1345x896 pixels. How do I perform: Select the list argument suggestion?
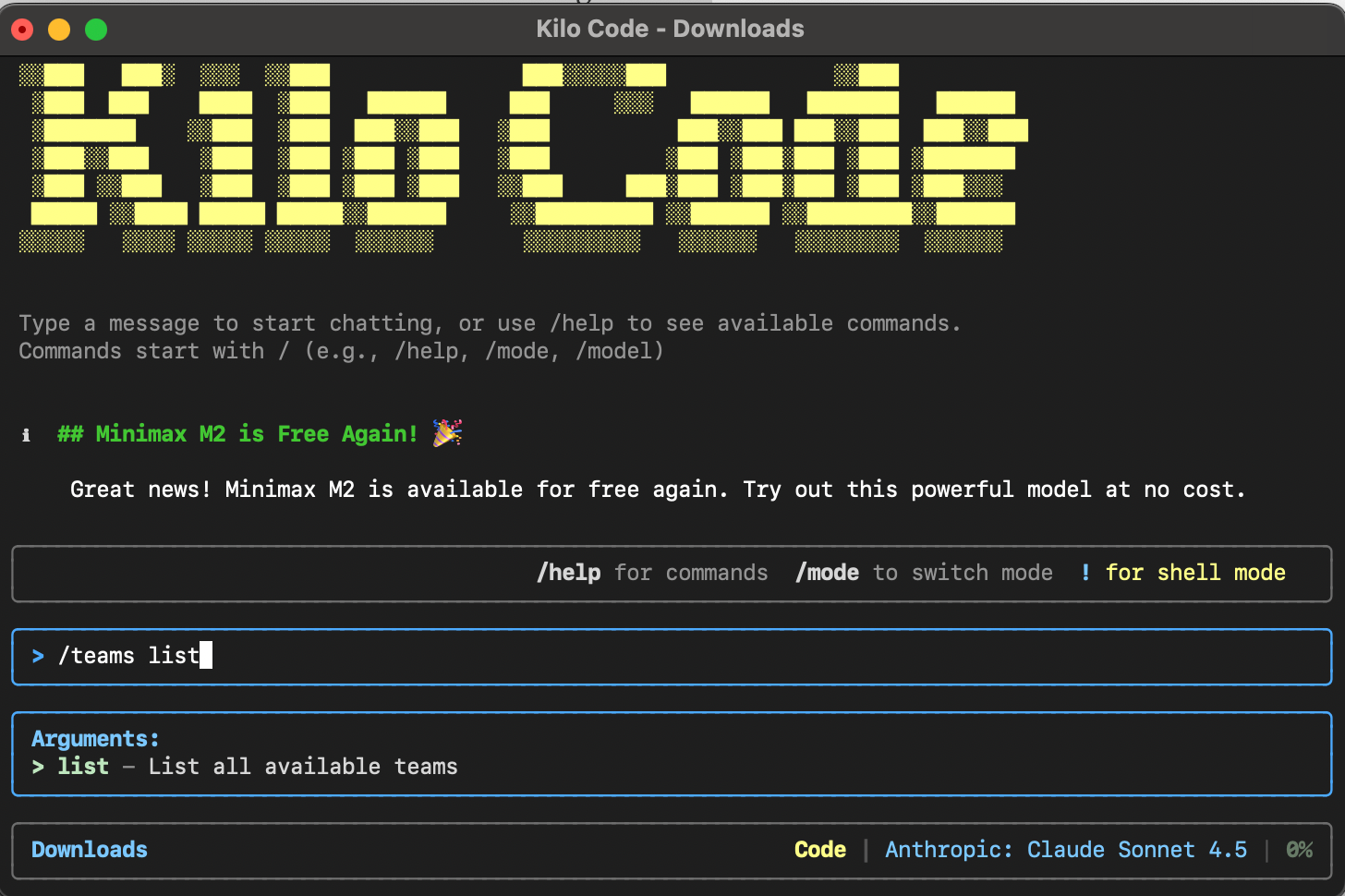(82, 766)
